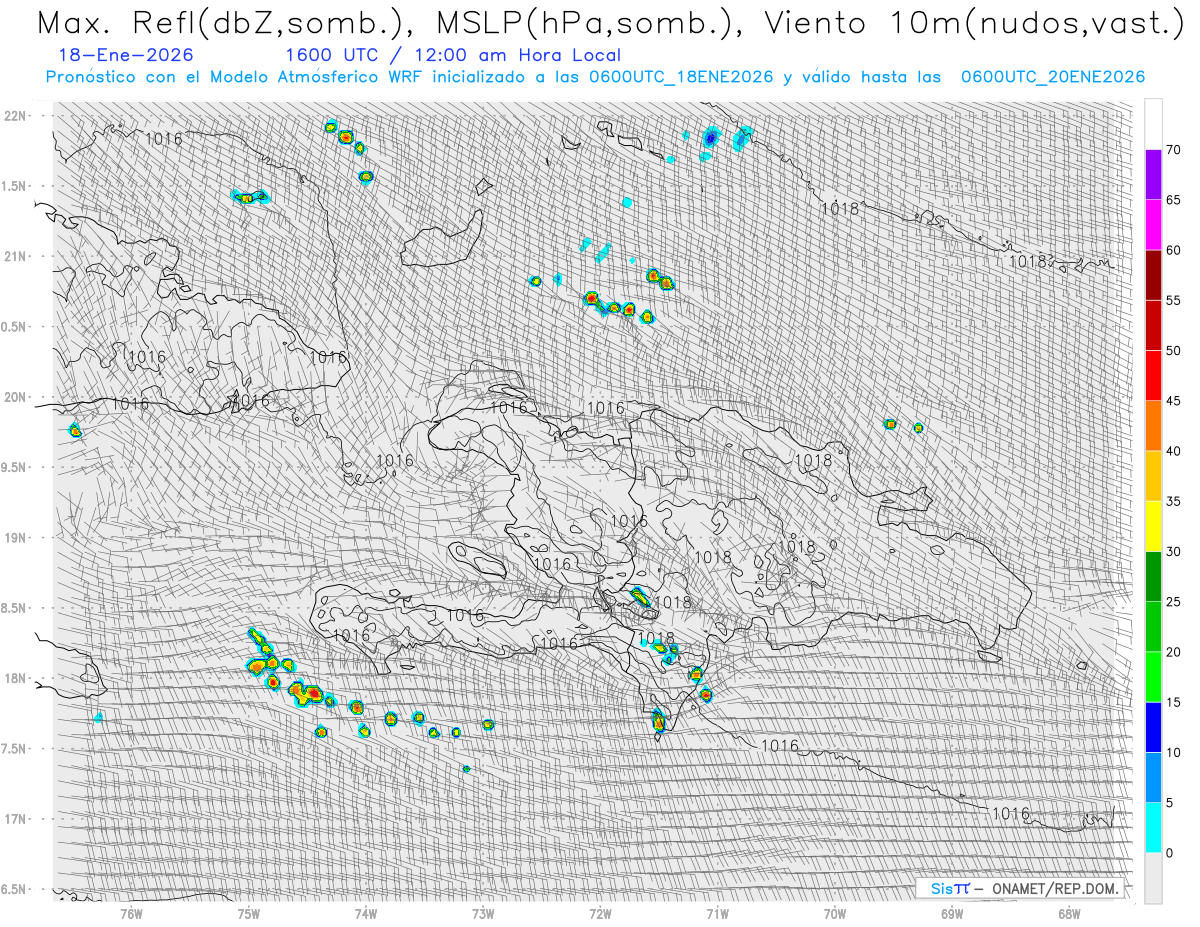This screenshot has height=927, width=1200.
Task: Click the colorbar value label '50'
Action: pyautogui.click(x=1174, y=351)
